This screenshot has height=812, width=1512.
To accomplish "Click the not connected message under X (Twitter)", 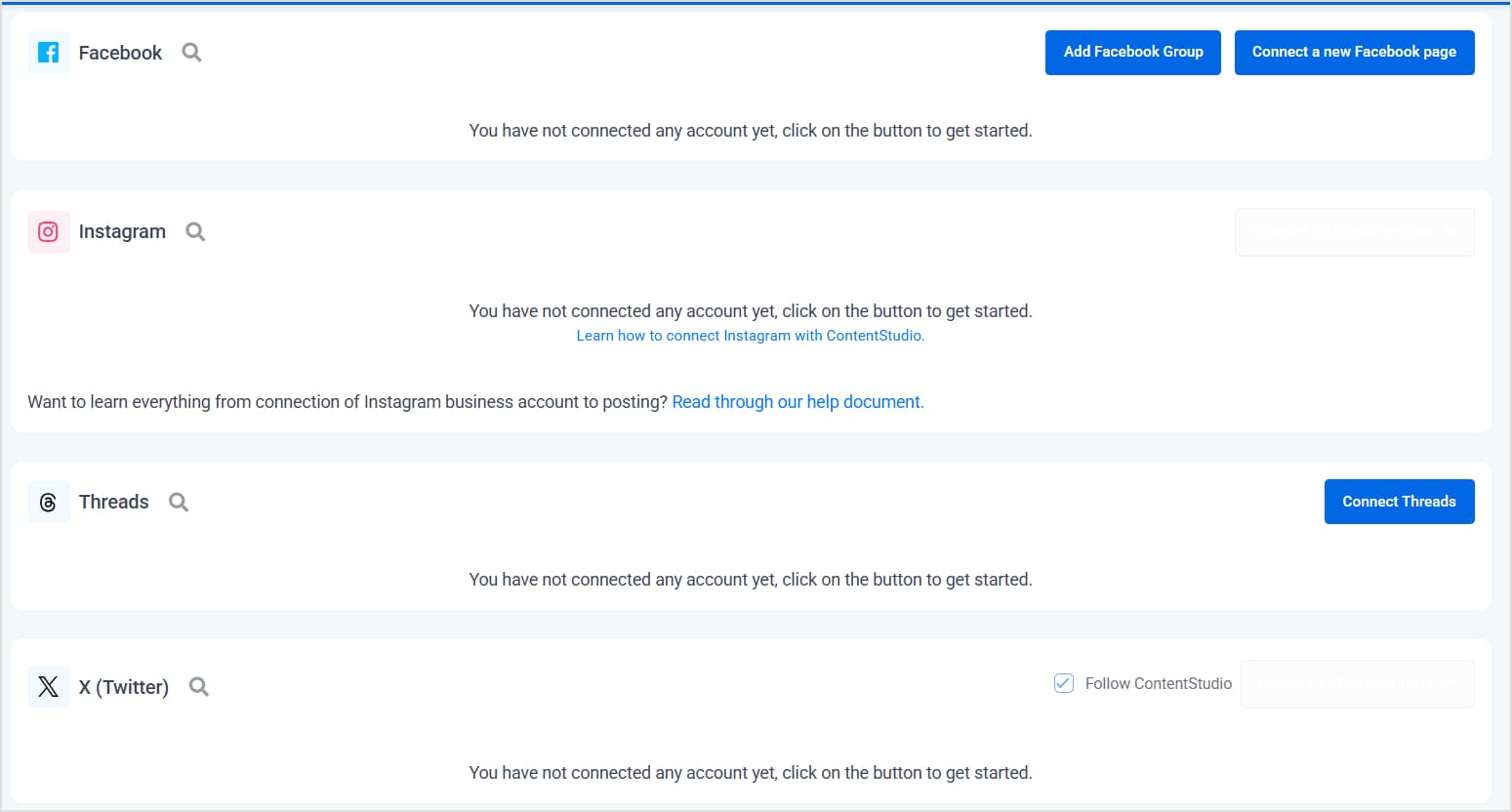I will coord(751,773).
